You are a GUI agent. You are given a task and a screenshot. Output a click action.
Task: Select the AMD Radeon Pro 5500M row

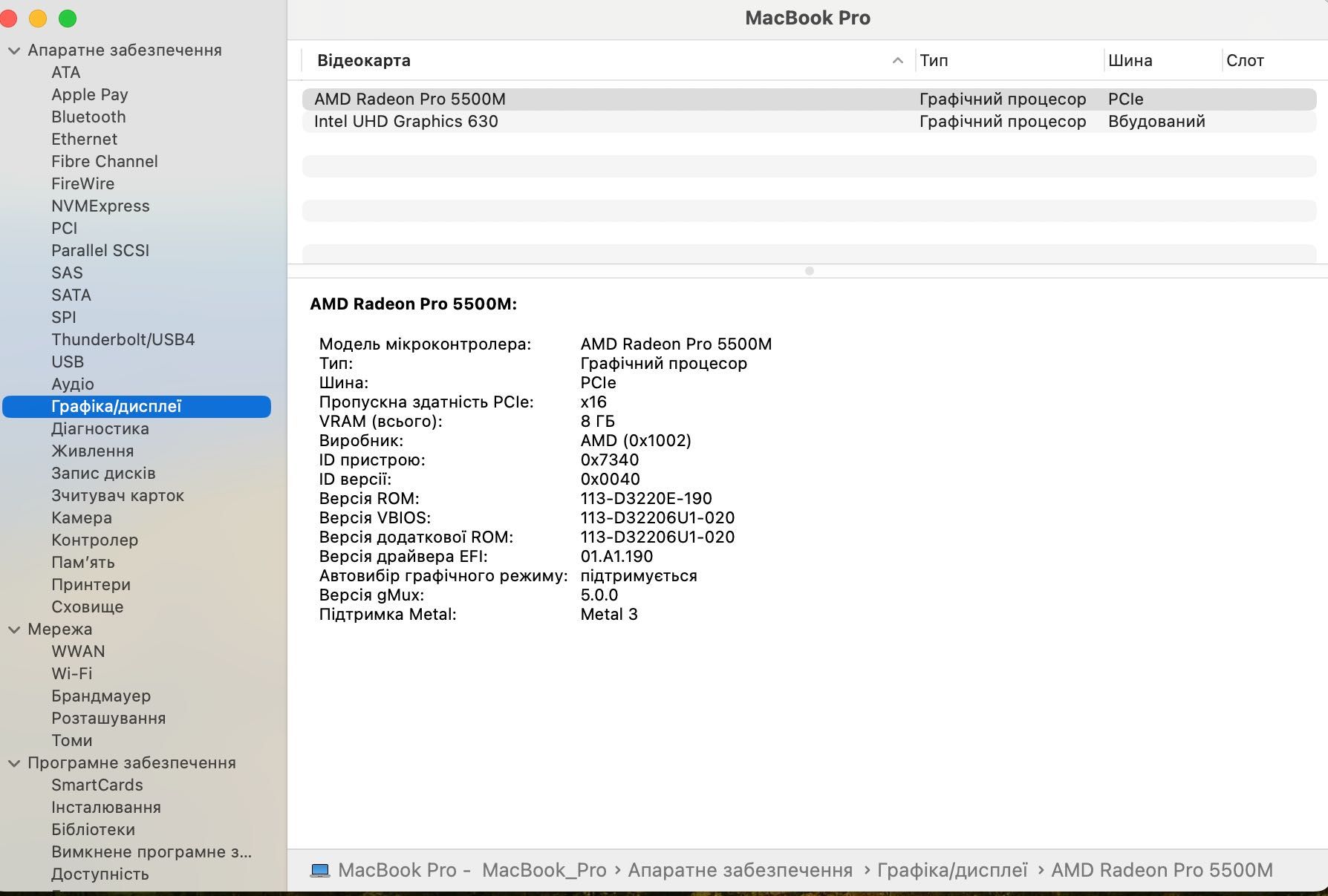point(809,99)
